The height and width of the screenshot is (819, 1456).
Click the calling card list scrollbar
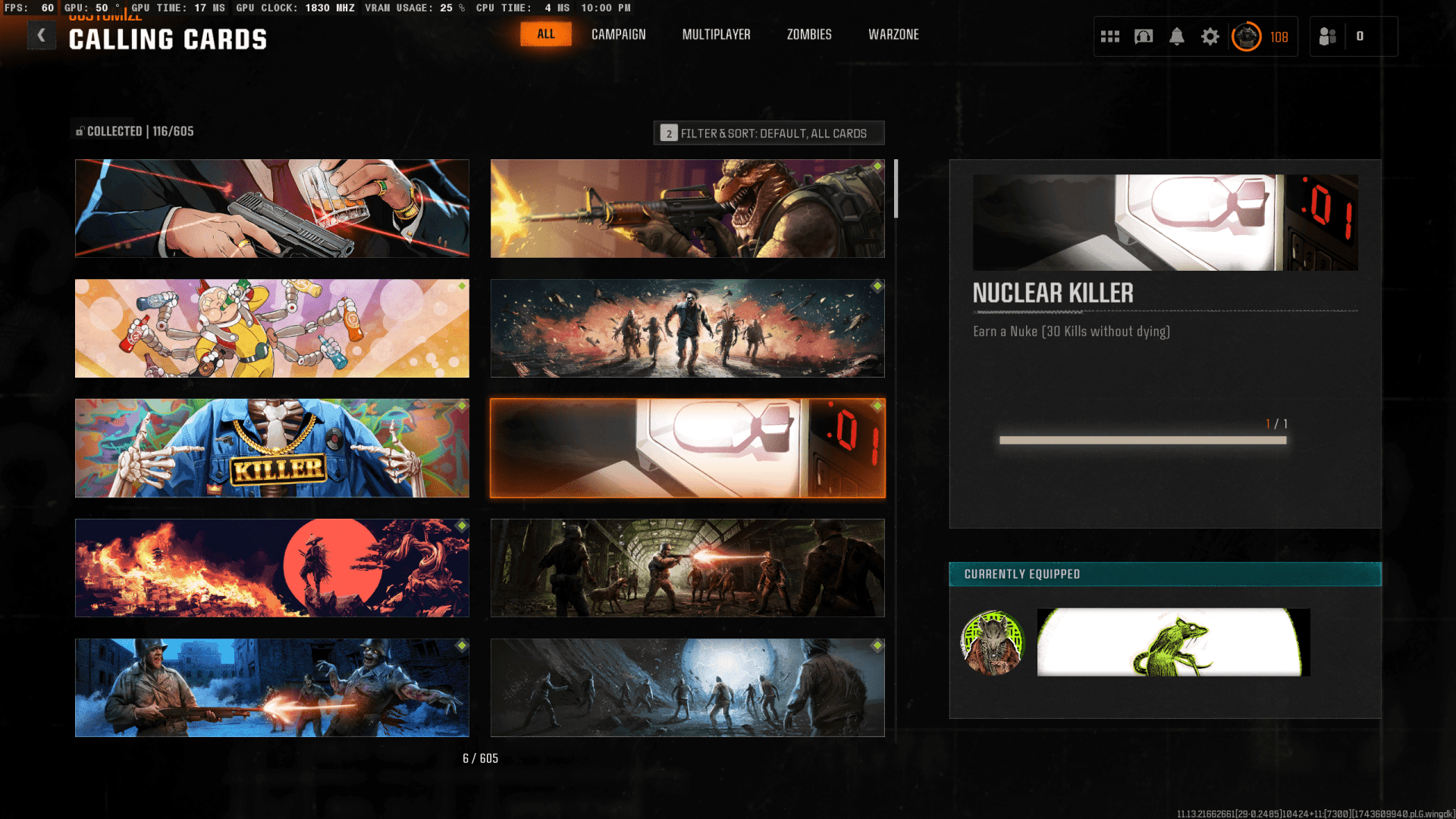[x=896, y=190]
